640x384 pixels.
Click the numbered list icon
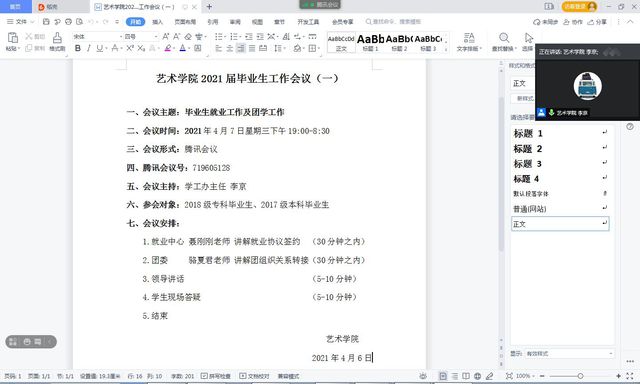pyautogui.click(x=233, y=36)
